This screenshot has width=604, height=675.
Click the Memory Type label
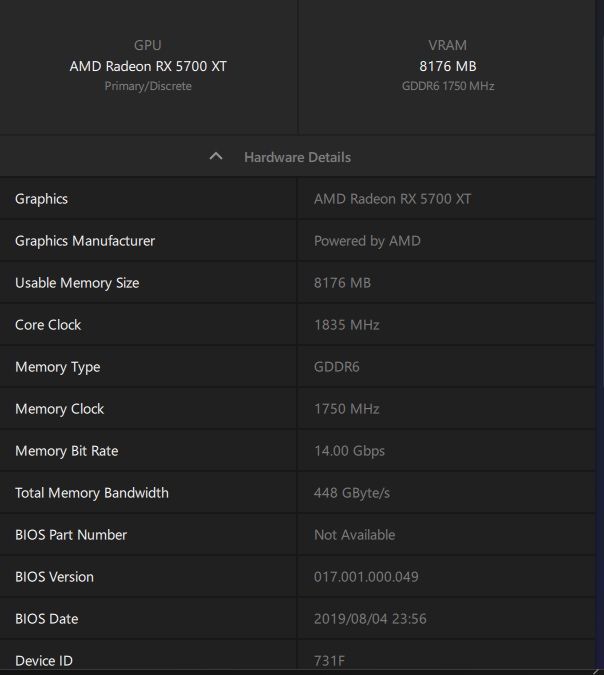pos(58,367)
